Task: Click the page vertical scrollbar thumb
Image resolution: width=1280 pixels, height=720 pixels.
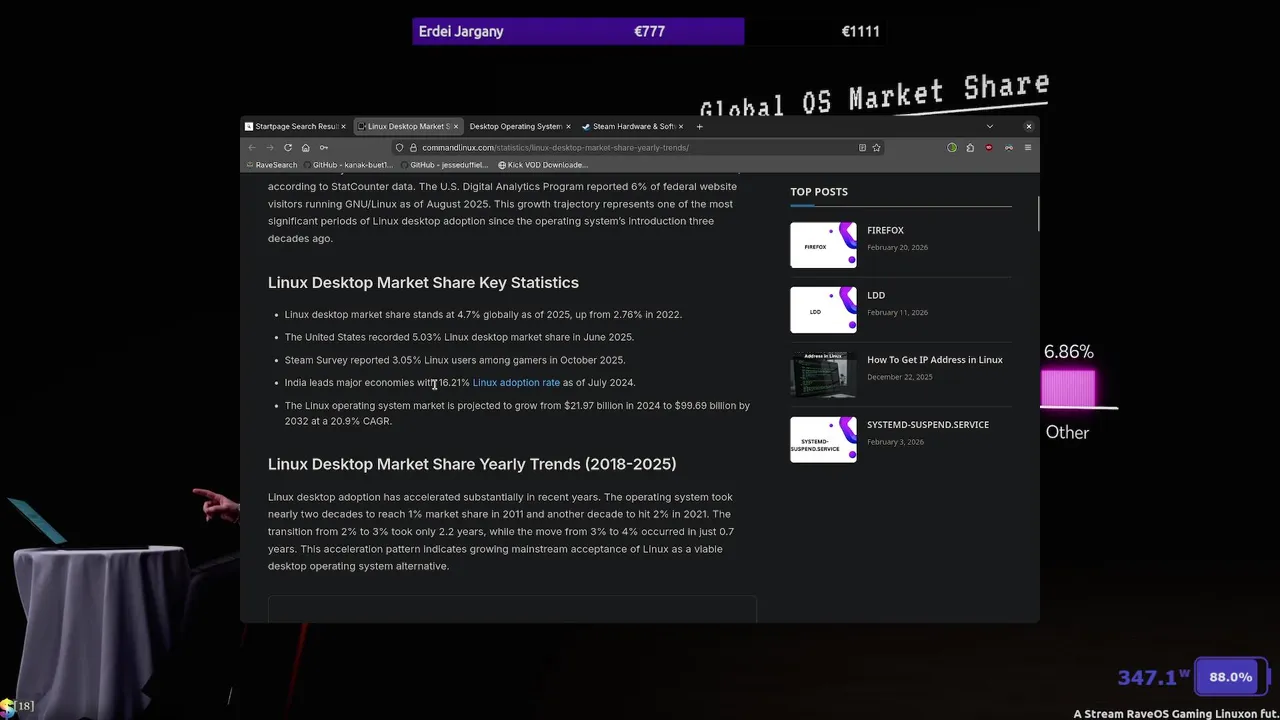Action: pos(1038,213)
